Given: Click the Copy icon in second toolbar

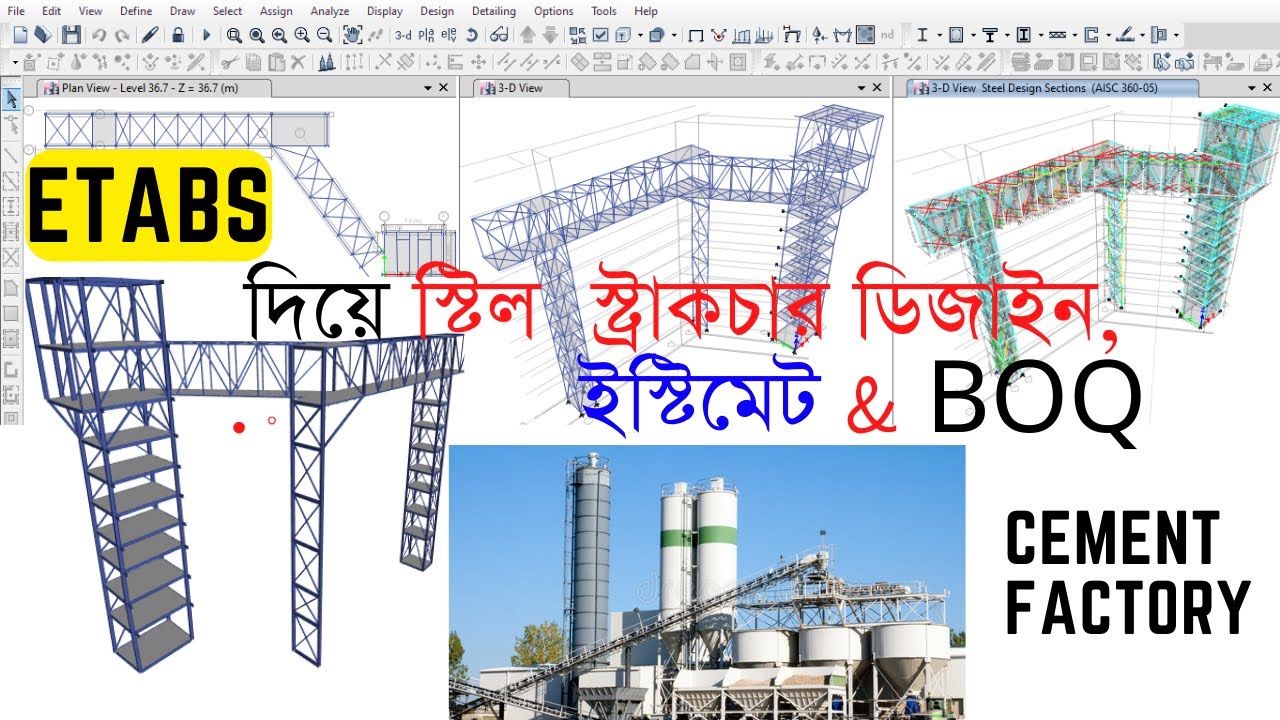Looking at the screenshot, I should pyautogui.click(x=254, y=62).
